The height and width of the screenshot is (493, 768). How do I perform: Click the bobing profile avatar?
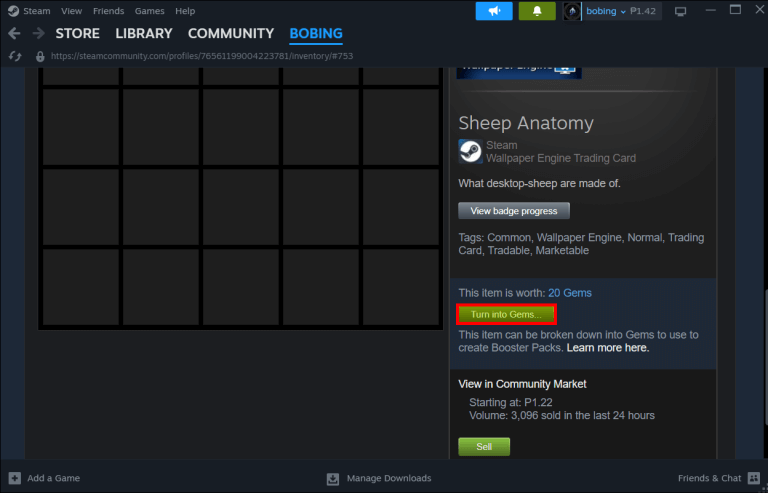[572, 11]
